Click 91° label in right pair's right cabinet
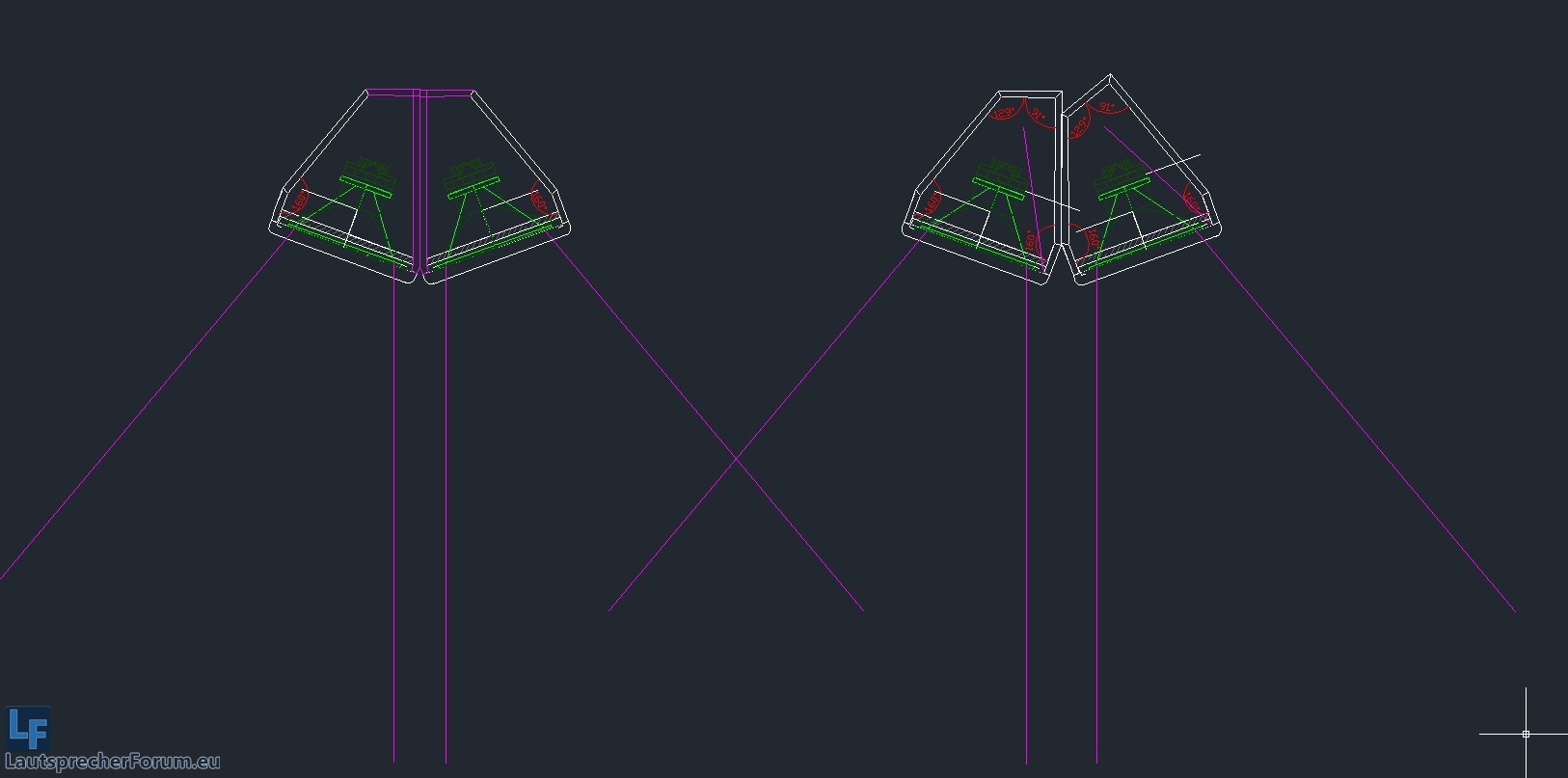Image resolution: width=1568 pixels, height=778 pixels. (1107, 108)
